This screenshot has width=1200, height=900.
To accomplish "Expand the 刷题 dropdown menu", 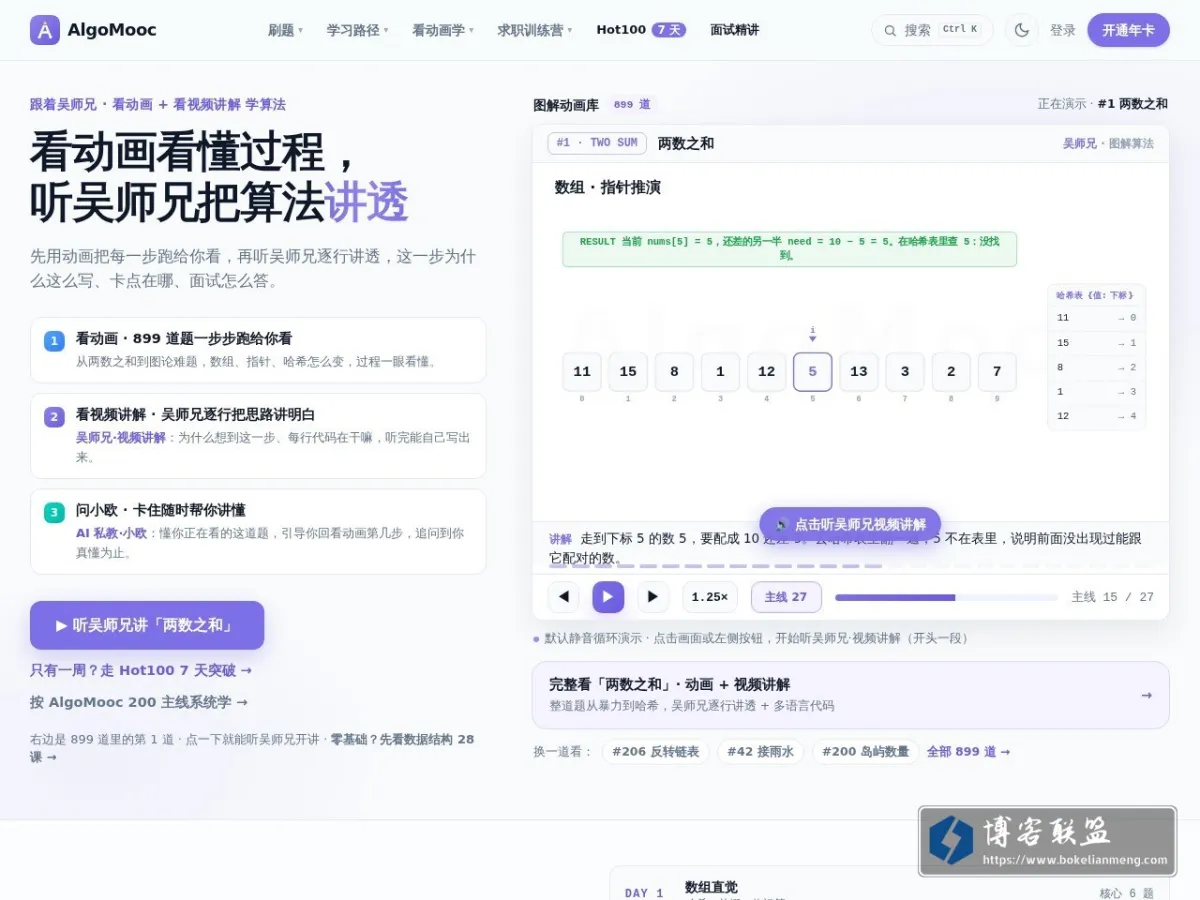I will (x=285, y=30).
